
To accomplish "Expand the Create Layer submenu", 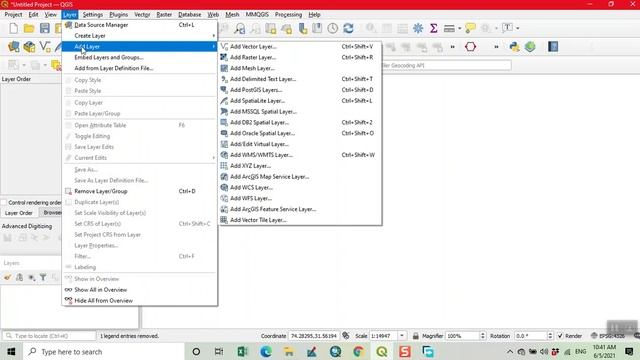I will click(x=139, y=36).
